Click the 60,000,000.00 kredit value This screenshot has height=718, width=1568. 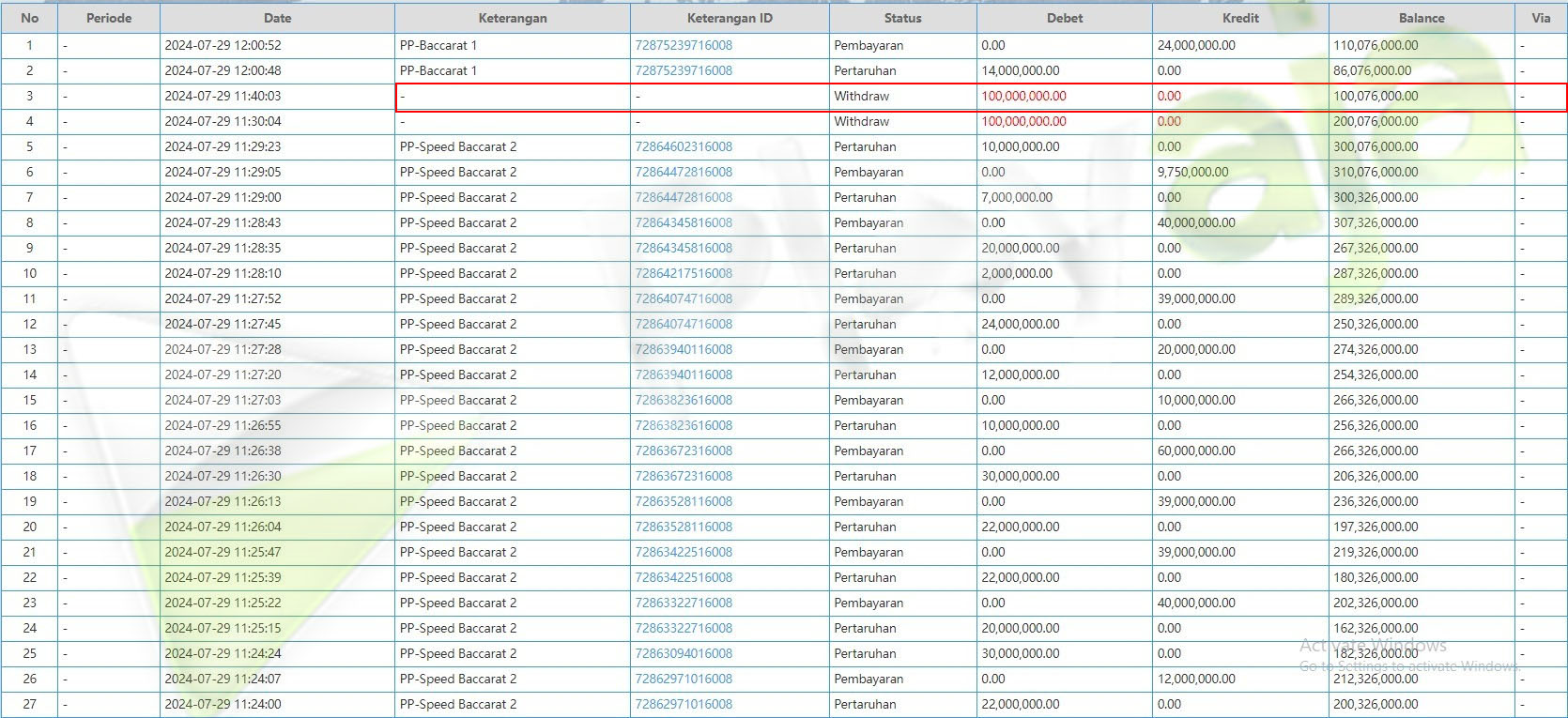[1196, 451]
